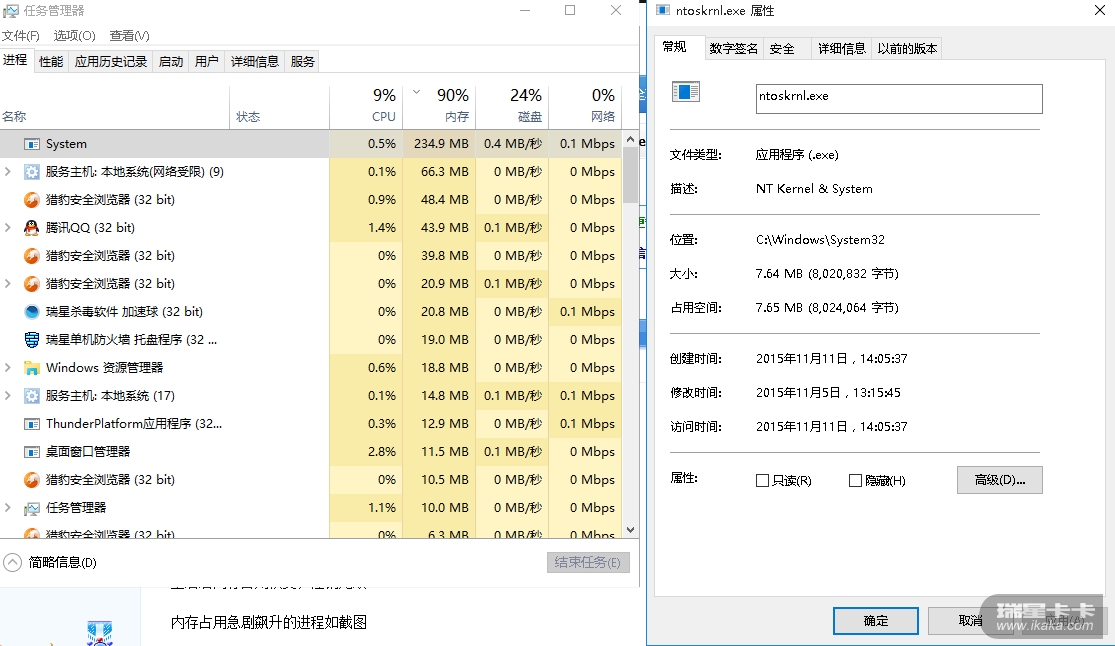The width and height of the screenshot is (1115, 646).
Task: Switch to the 服务 tab
Action: pos(302,62)
